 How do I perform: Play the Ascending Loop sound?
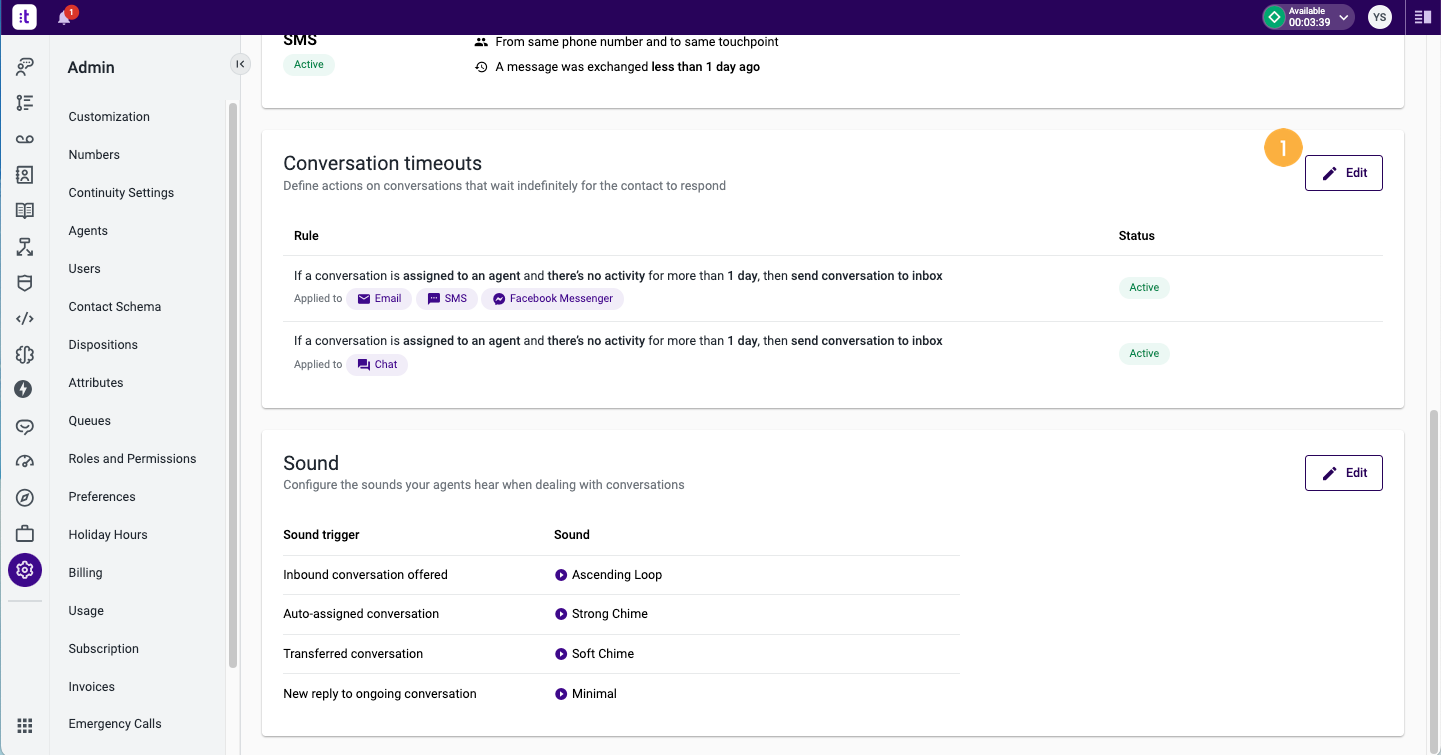(x=561, y=575)
